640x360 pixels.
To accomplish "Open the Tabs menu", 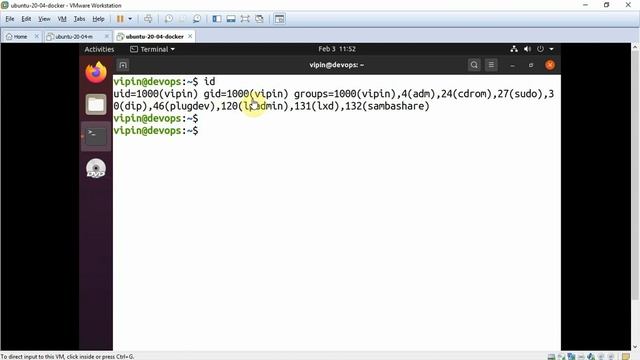I will pos(79,19).
